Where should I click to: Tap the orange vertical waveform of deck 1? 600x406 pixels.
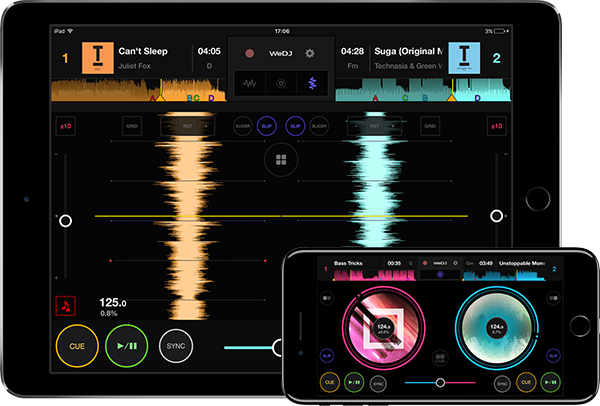[x=188, y=216]
